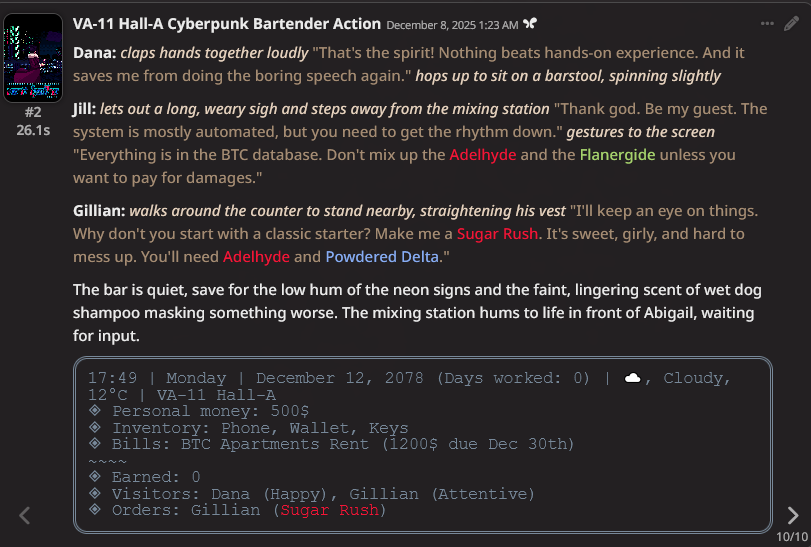Viewport: 811px width, 547px height.
Task: Click red Sugar Rush in Gillian's dialogue
Action: tap(498, 233)
